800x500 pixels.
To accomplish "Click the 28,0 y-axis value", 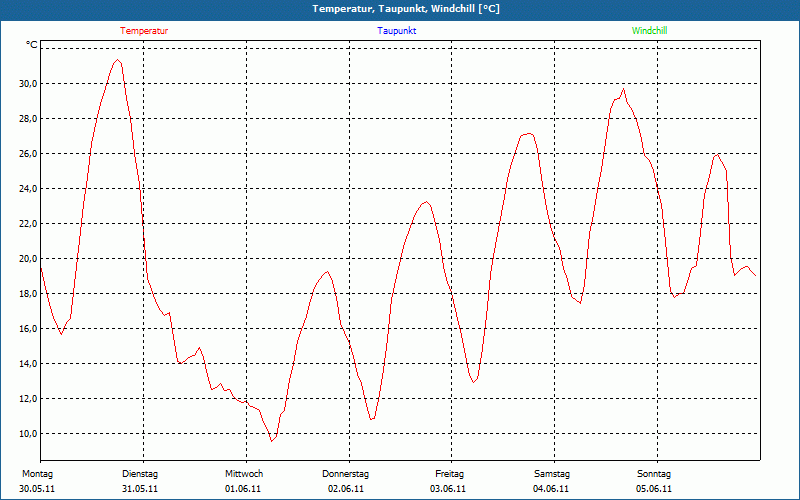I will pyautogui.click(x=28, y=119).
